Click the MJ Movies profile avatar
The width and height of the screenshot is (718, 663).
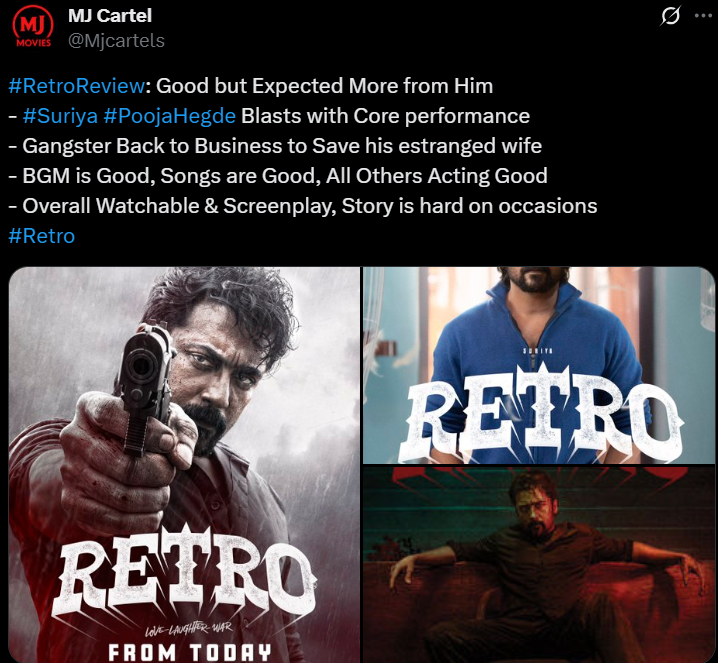click(33, 27)
